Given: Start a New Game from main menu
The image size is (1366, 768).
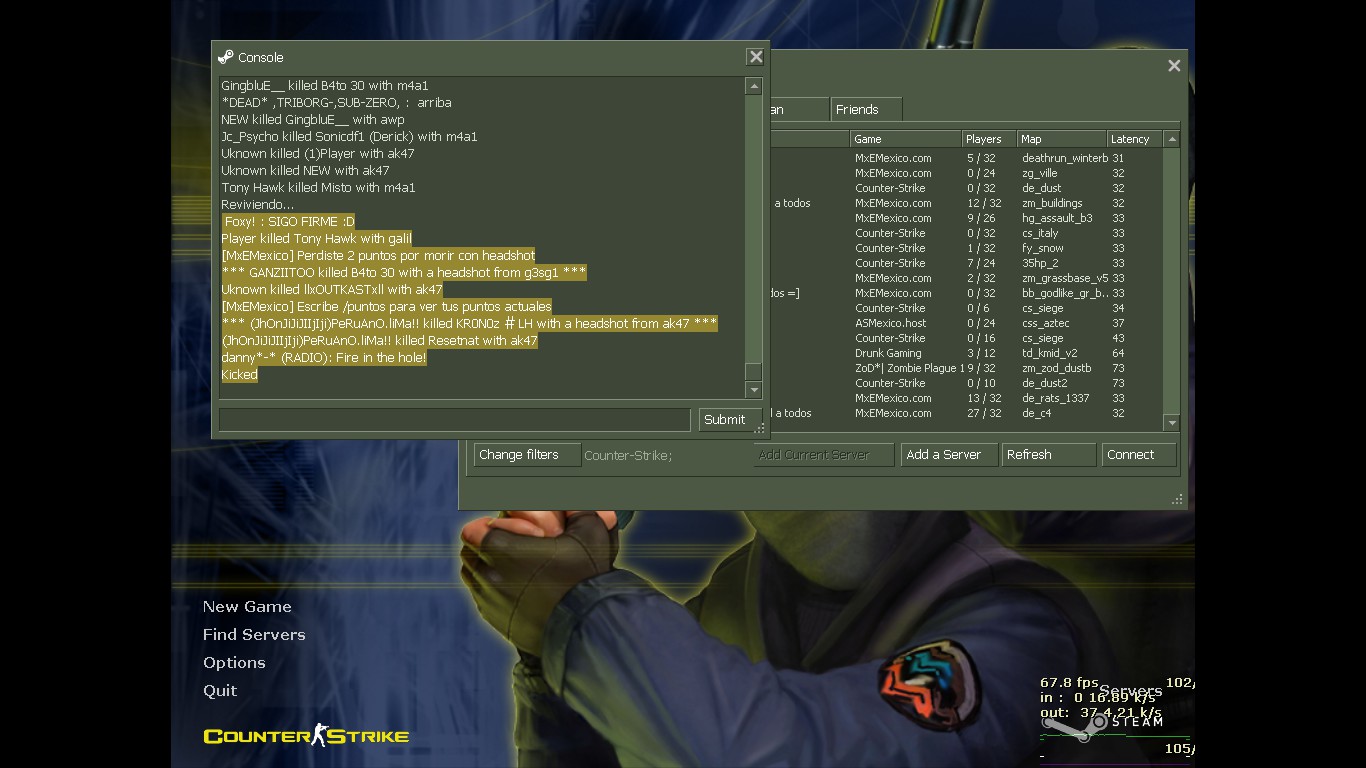Looking at the screenshot, I should coord(247,607).
